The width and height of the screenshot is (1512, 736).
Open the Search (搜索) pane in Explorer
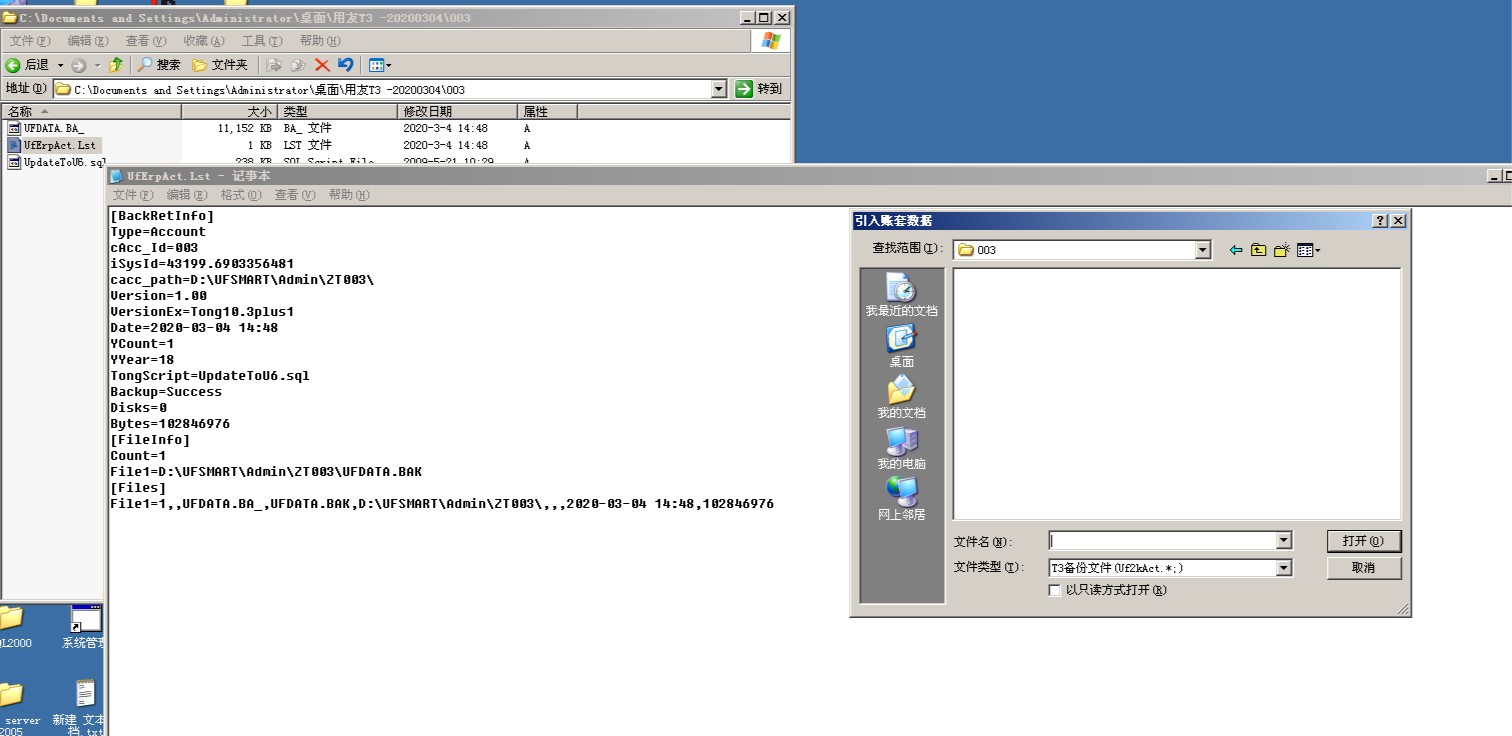coord(159,65)
